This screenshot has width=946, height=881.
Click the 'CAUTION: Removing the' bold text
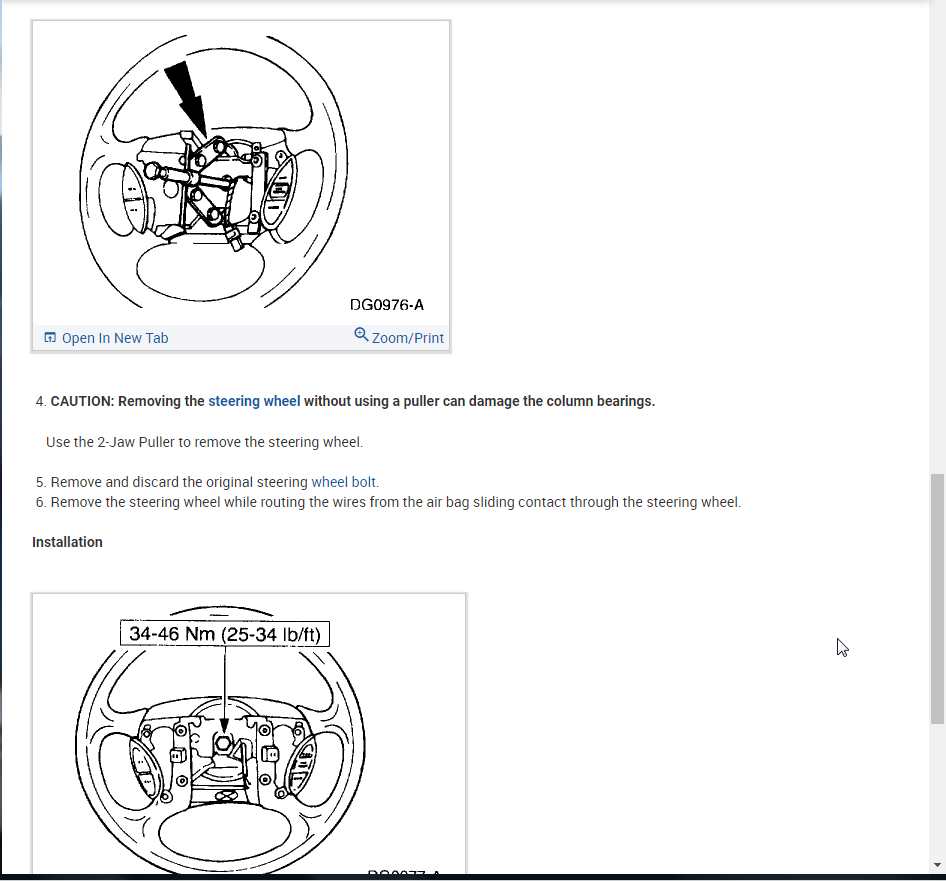click(x=127, y=401)
